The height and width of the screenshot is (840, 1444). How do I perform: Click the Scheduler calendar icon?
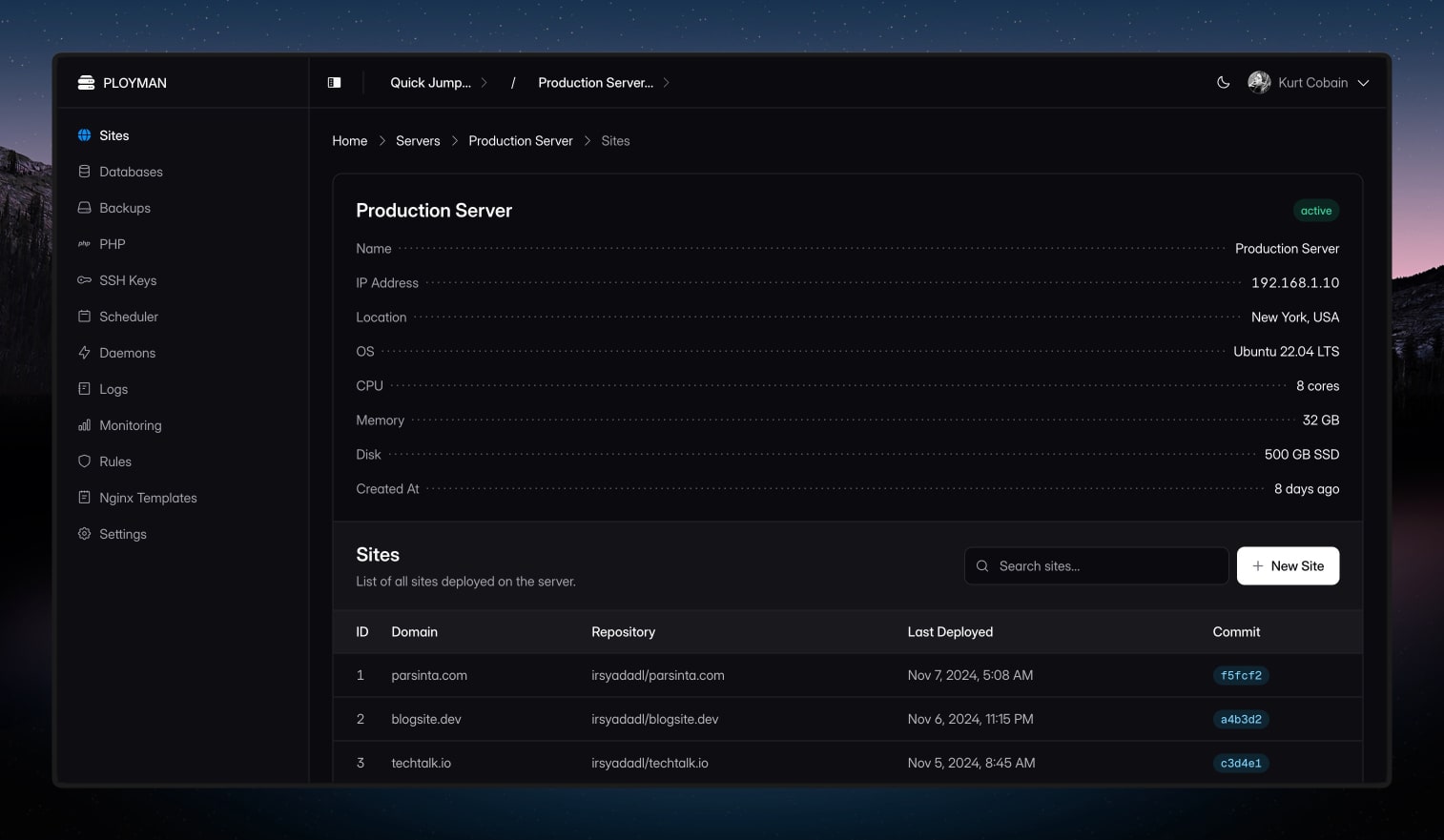[x=84, y=317]
